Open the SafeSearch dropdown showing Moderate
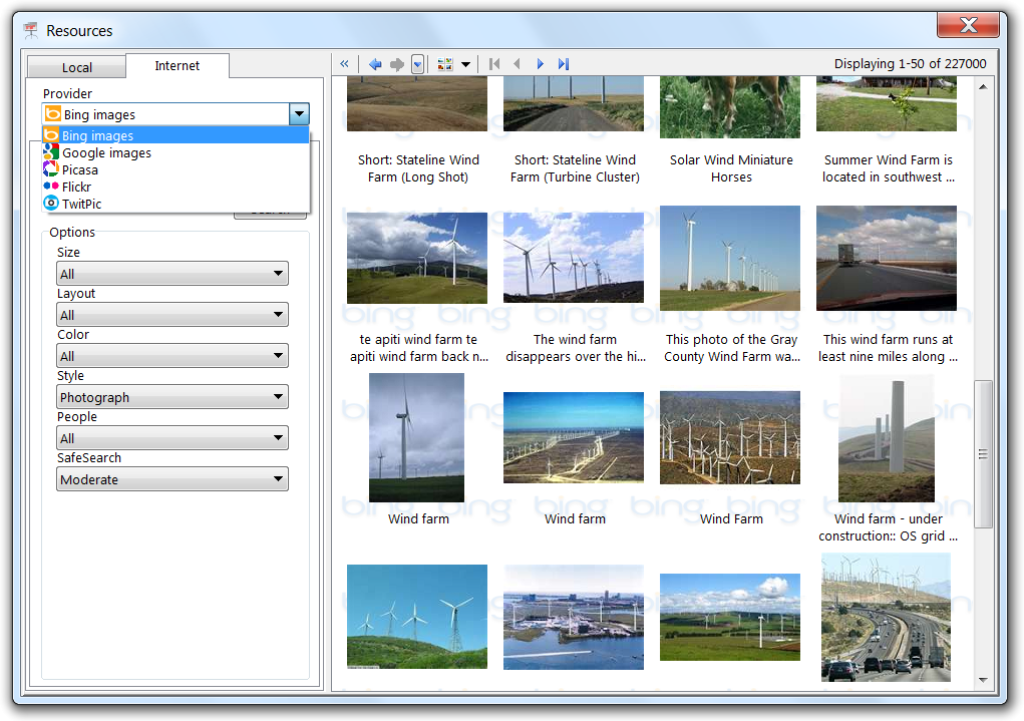 (172, 479)
